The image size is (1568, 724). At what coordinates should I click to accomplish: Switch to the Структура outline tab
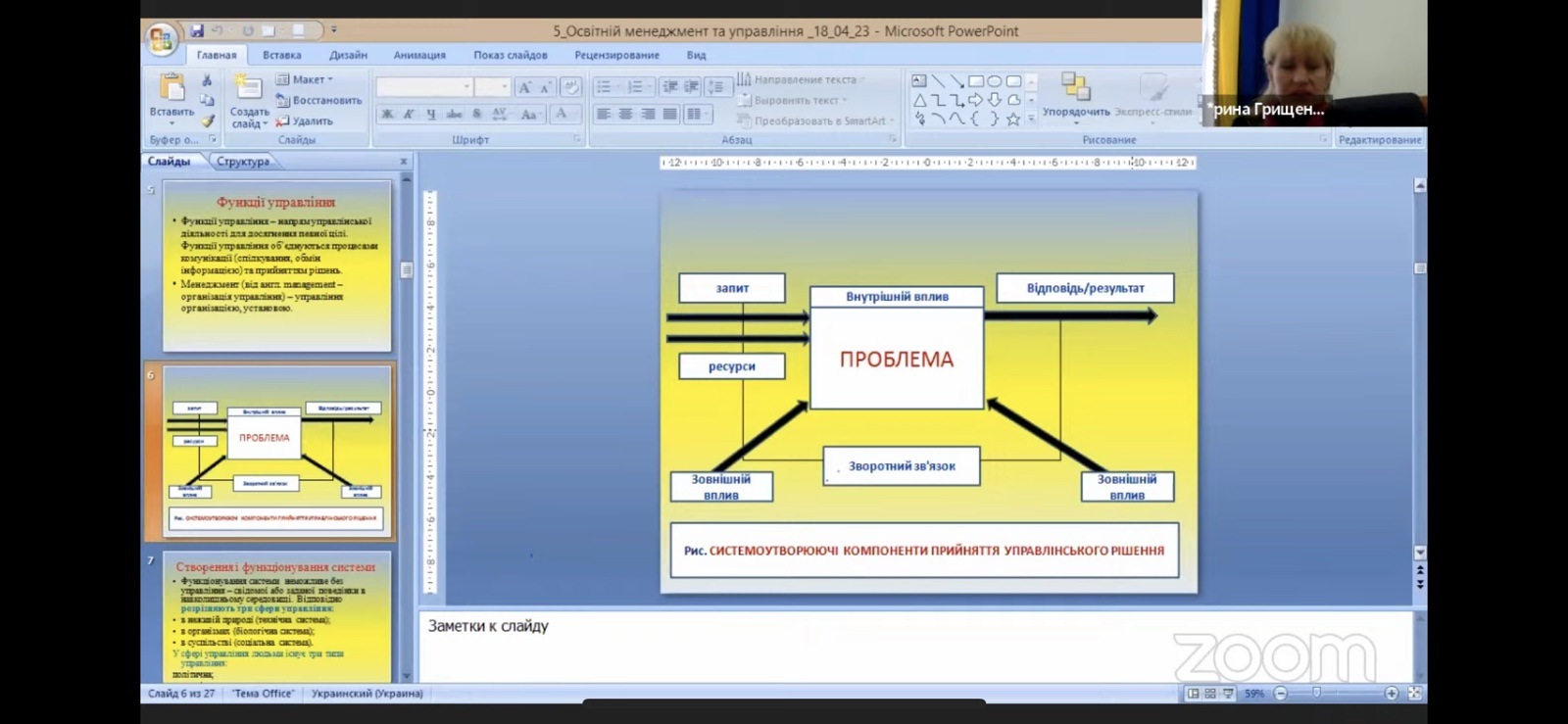click(x=242, y=162)
